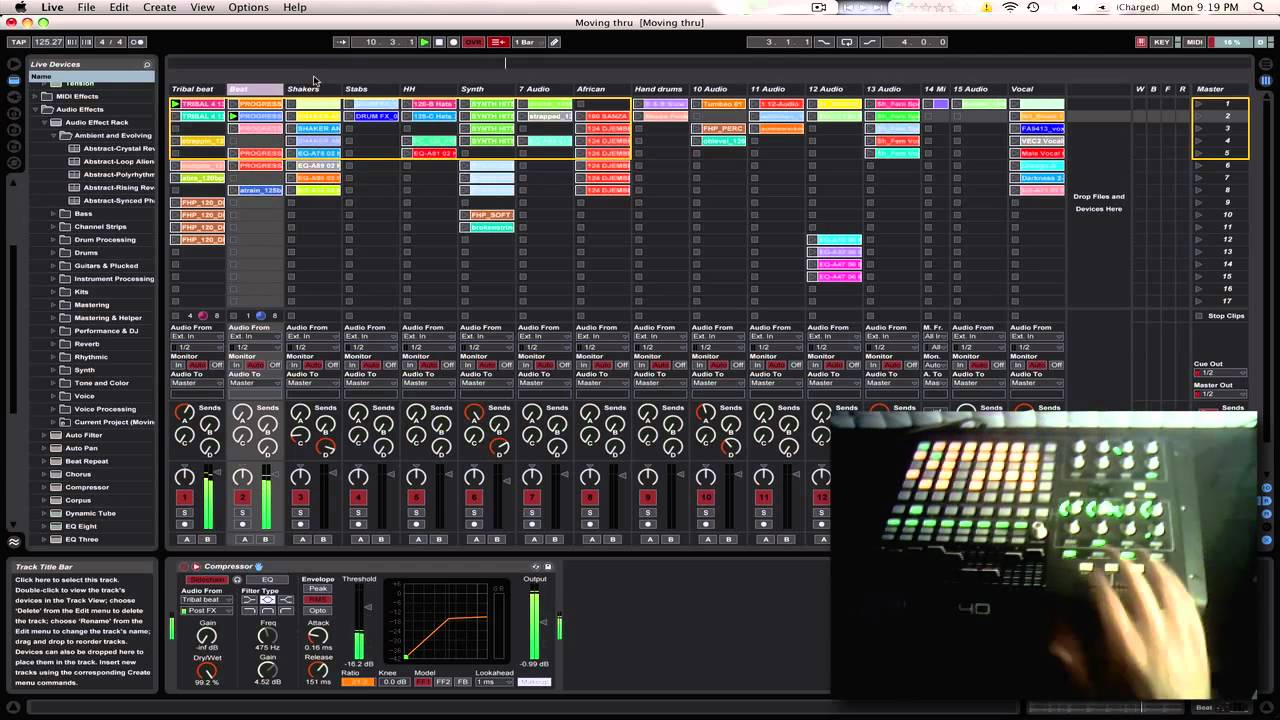Turn off the Compressor device activator
This screenshot has height=720, width=1280.
point(183,567)
